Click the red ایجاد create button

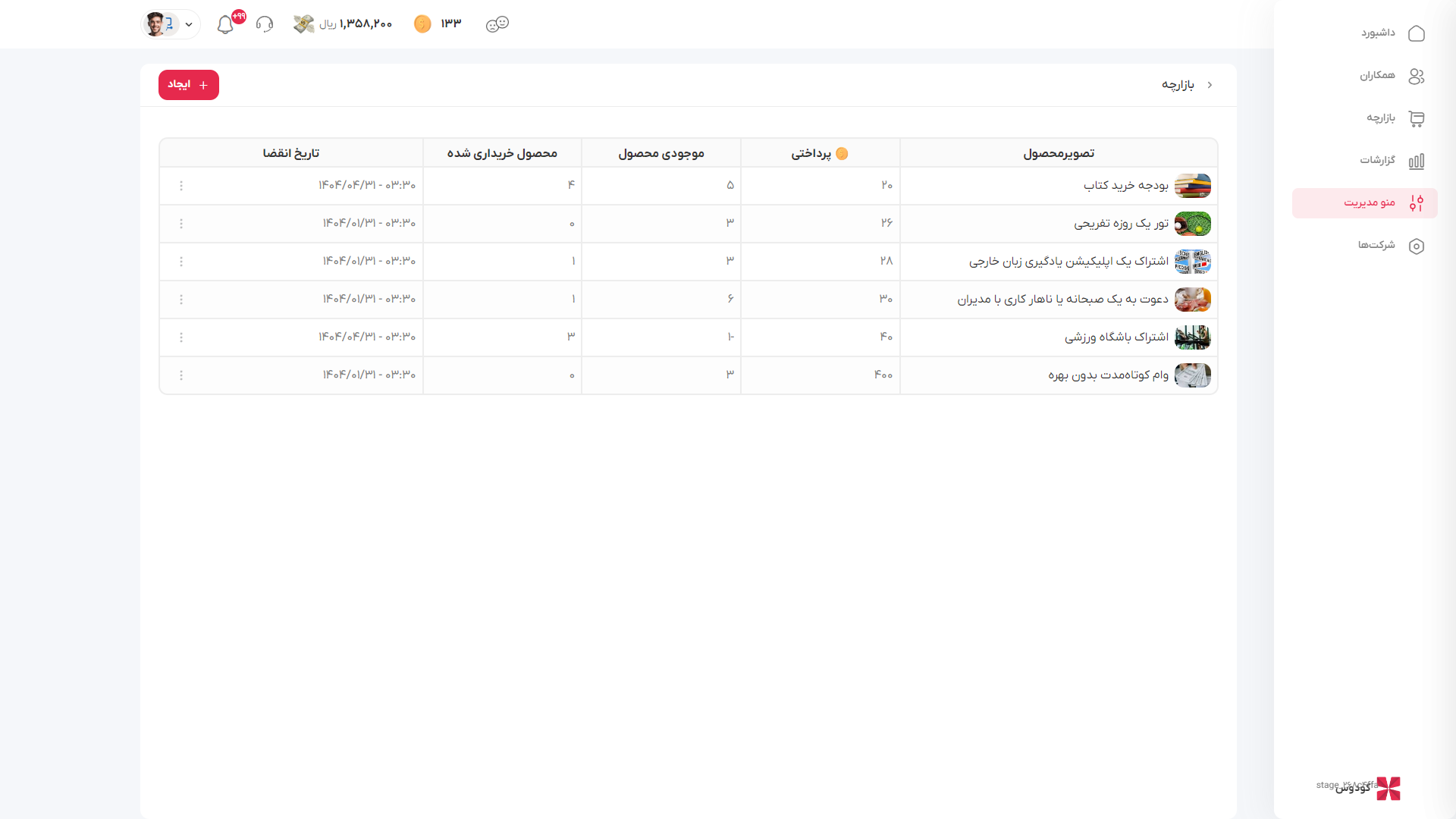click(x=189, y=85)
